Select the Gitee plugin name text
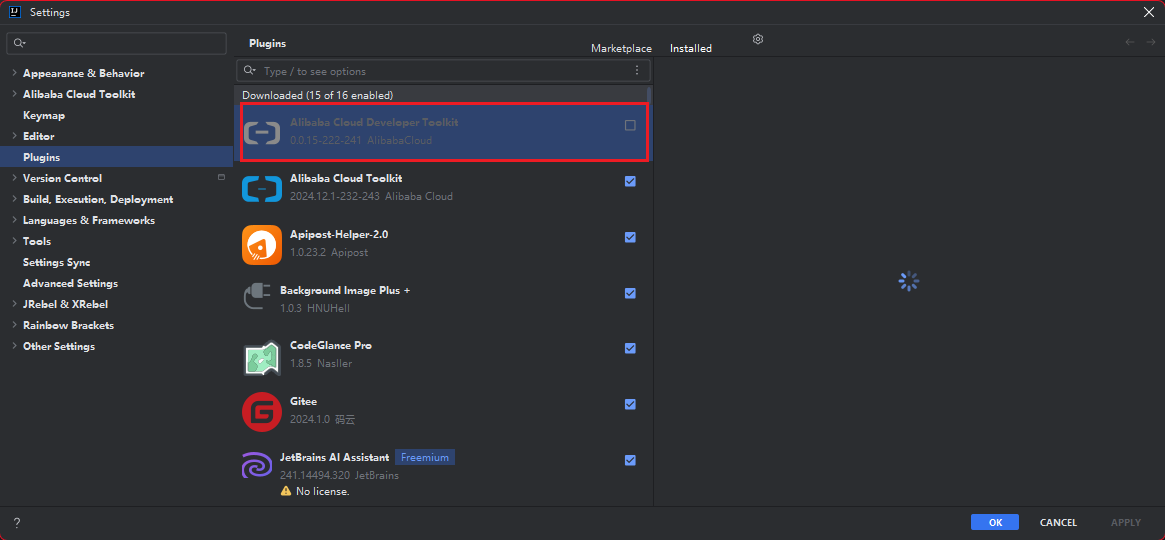The height and width of the screenshot is (540, 1165). coord(304,401)
